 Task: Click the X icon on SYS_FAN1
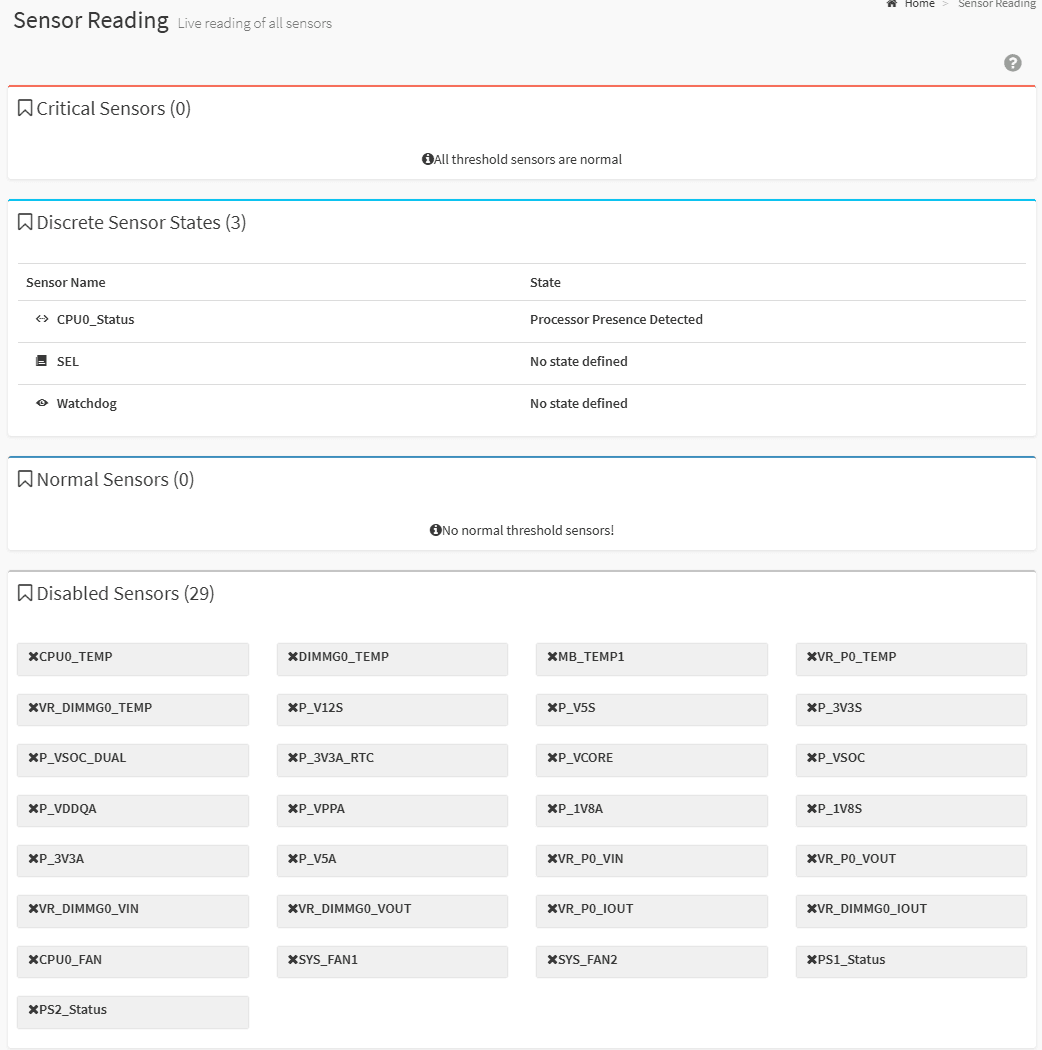pyautogui.click(x=293, y=960)
